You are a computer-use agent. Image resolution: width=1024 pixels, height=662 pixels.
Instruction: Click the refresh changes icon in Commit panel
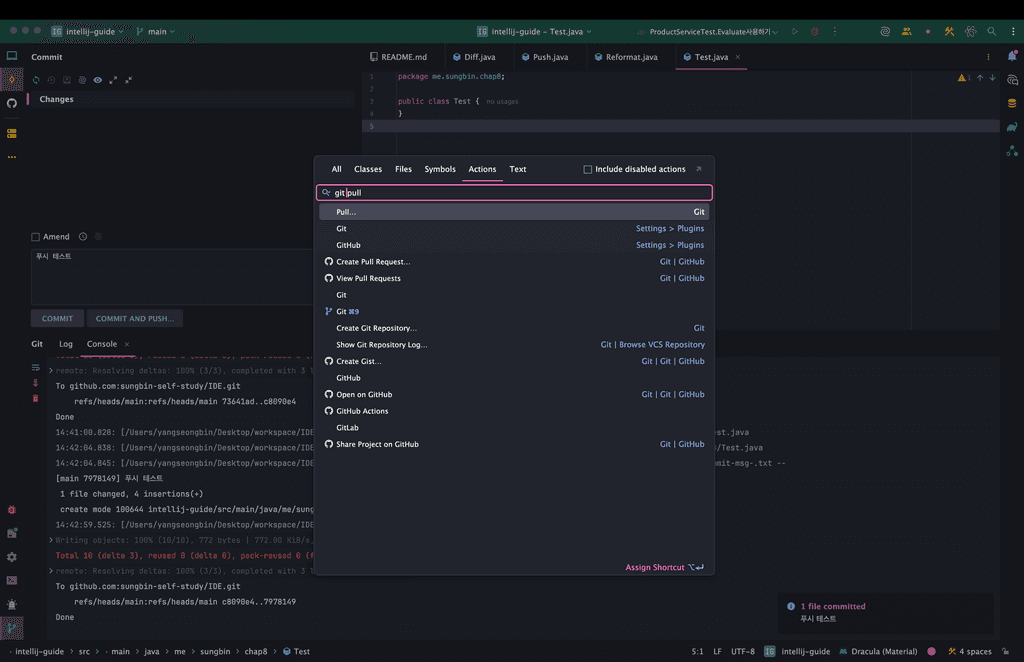[37, 80]
